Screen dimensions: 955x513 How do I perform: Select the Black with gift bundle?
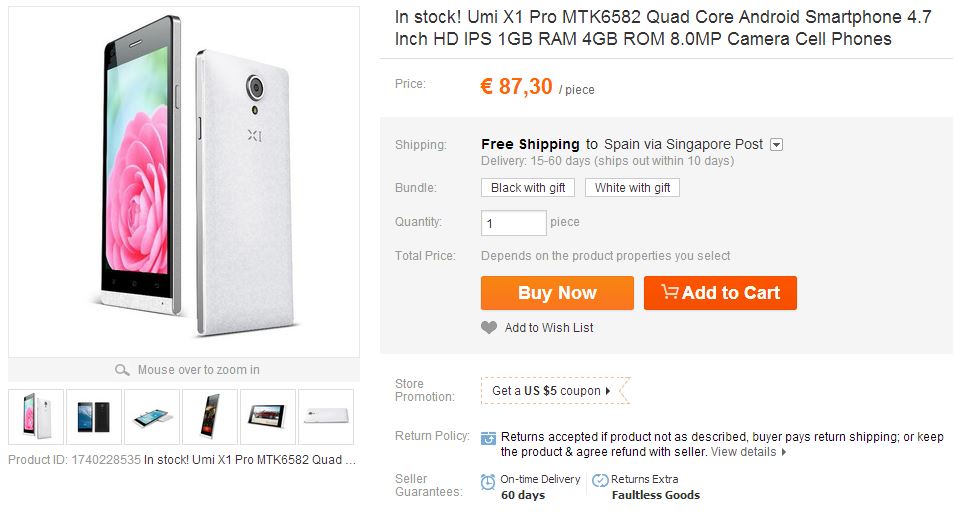tap(528, 188)
